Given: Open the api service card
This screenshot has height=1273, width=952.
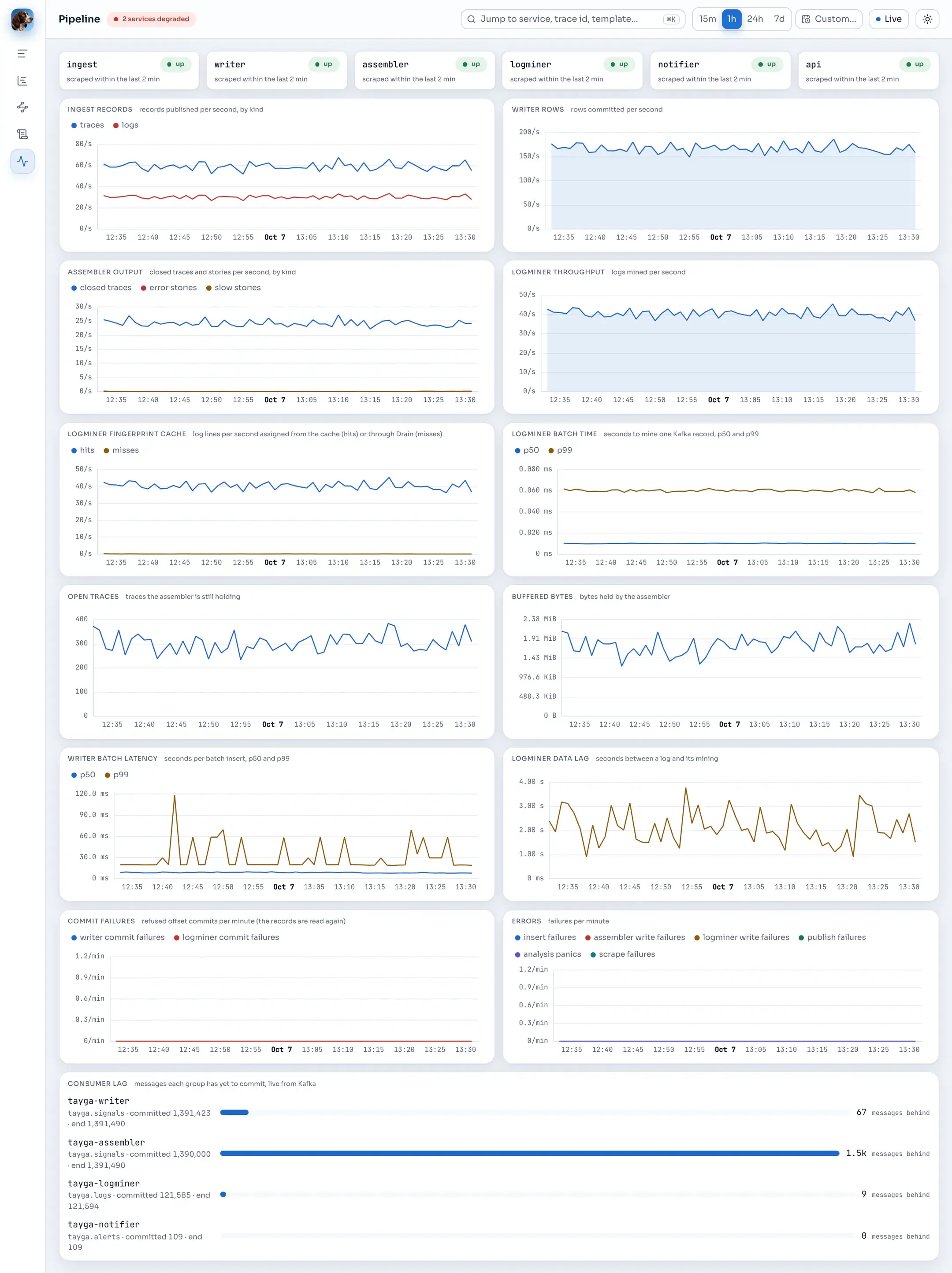Looking at the screenshot, I should 869,71.
